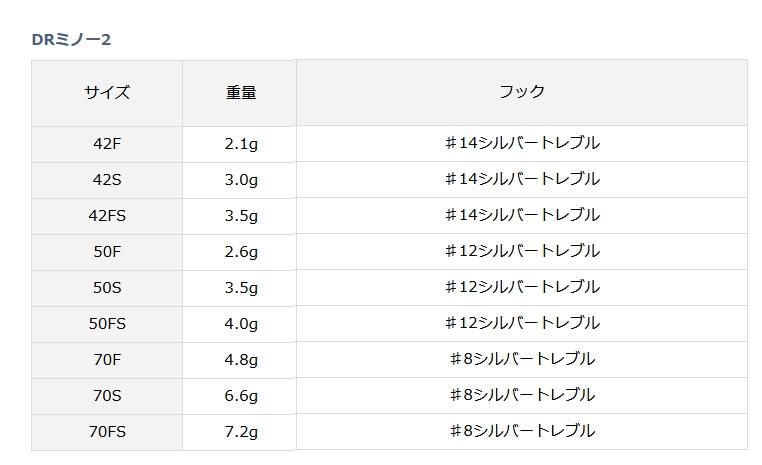762x465 pixels.
Task: Click the 2.1g weight cell
Action: coord(240,143)
